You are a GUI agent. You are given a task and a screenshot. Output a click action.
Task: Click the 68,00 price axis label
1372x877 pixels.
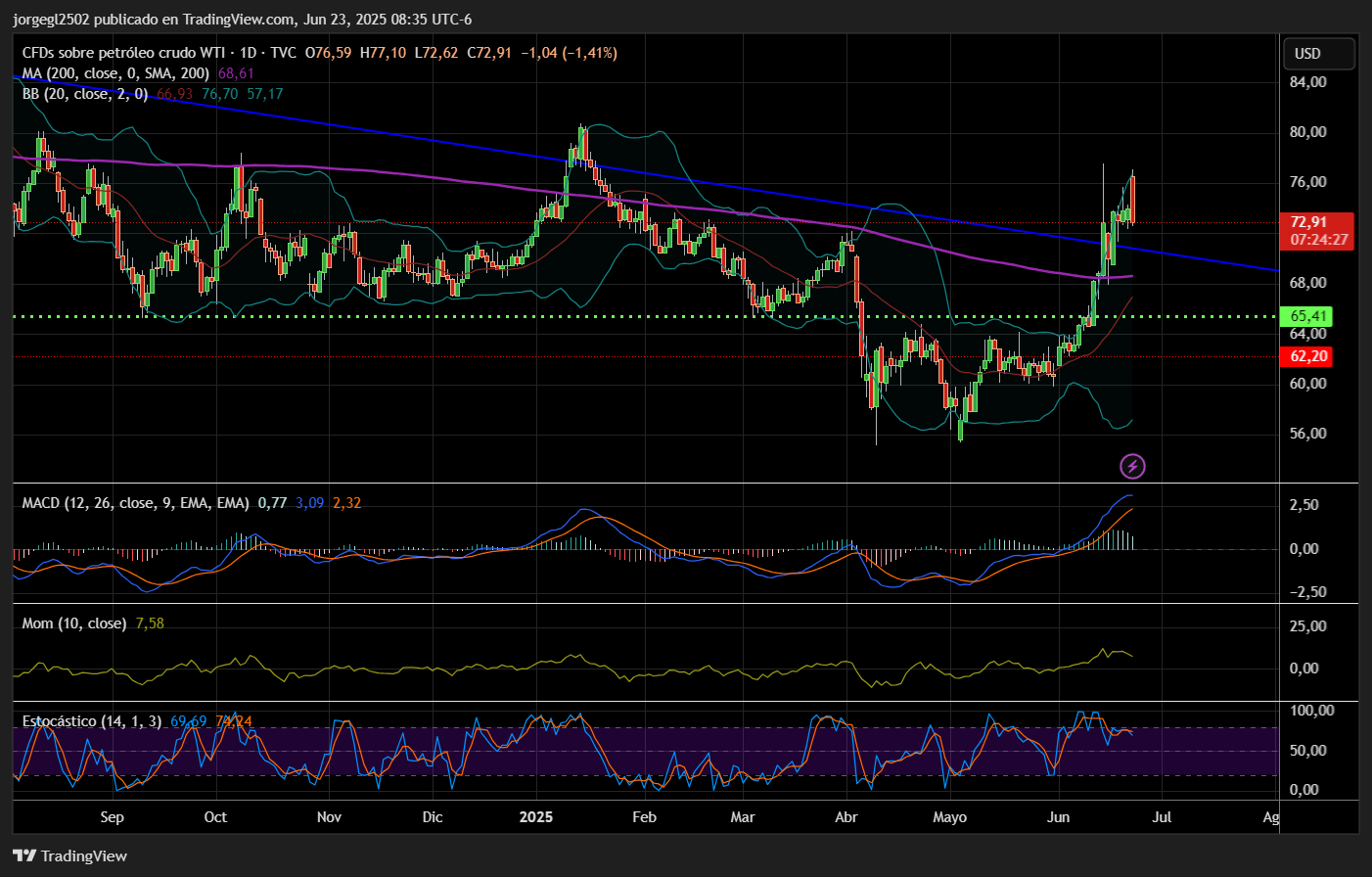click(x=1308, y=283)
